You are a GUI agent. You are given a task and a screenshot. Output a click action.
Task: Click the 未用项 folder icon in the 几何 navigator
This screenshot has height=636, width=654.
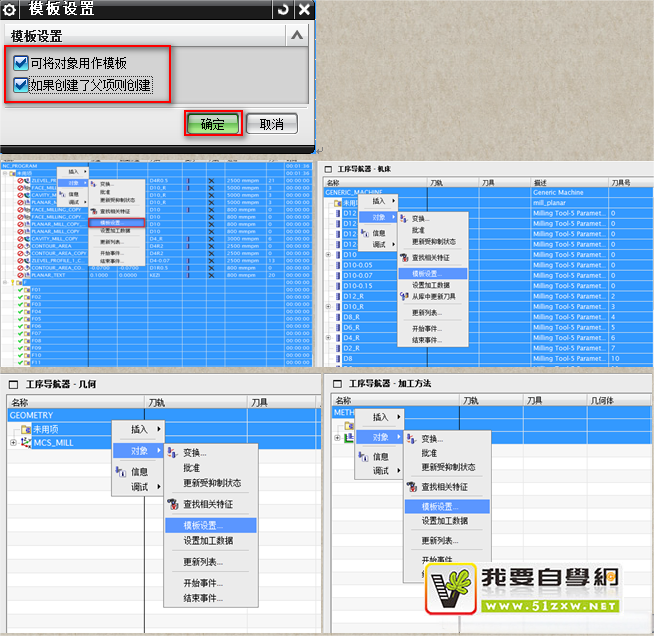26,428
